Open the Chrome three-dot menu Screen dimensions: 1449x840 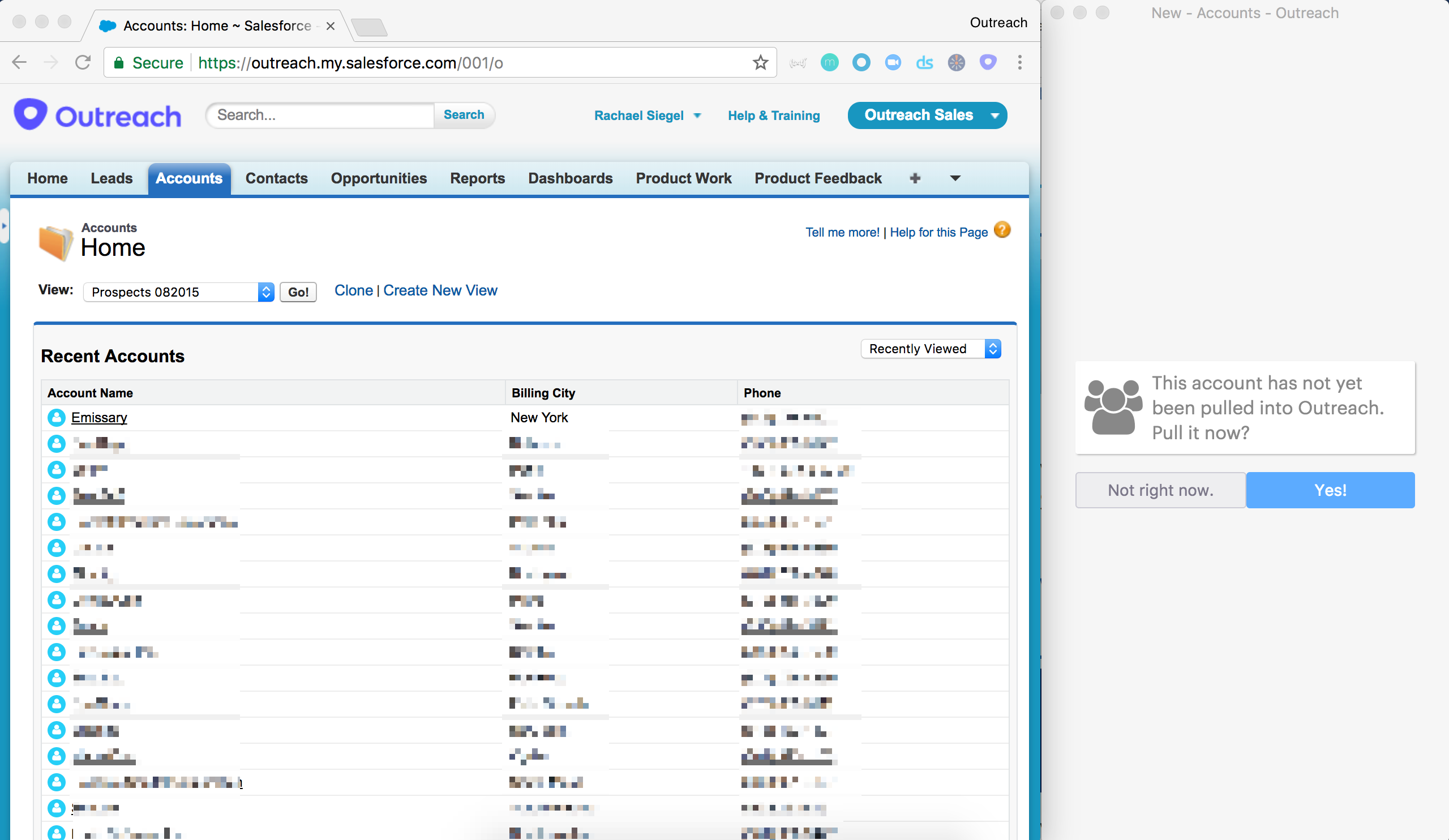coord(1019,62)
